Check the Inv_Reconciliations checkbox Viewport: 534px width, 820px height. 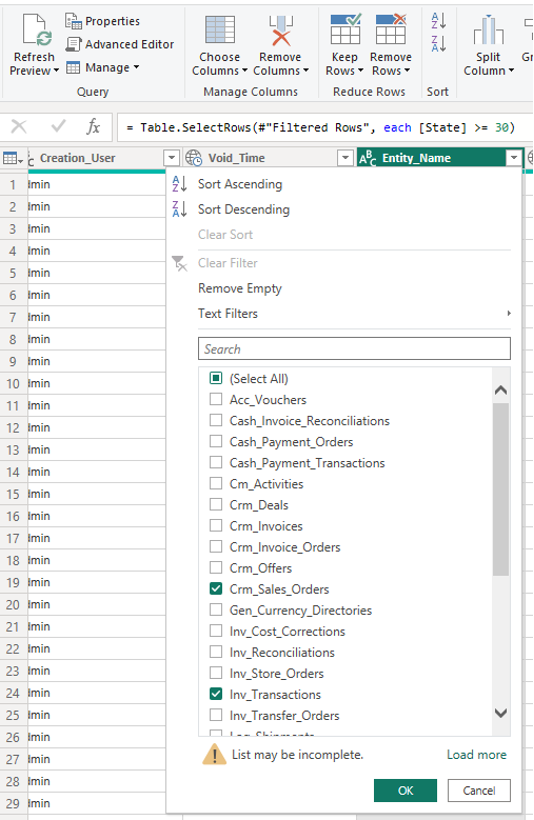[x=215, y=652]
